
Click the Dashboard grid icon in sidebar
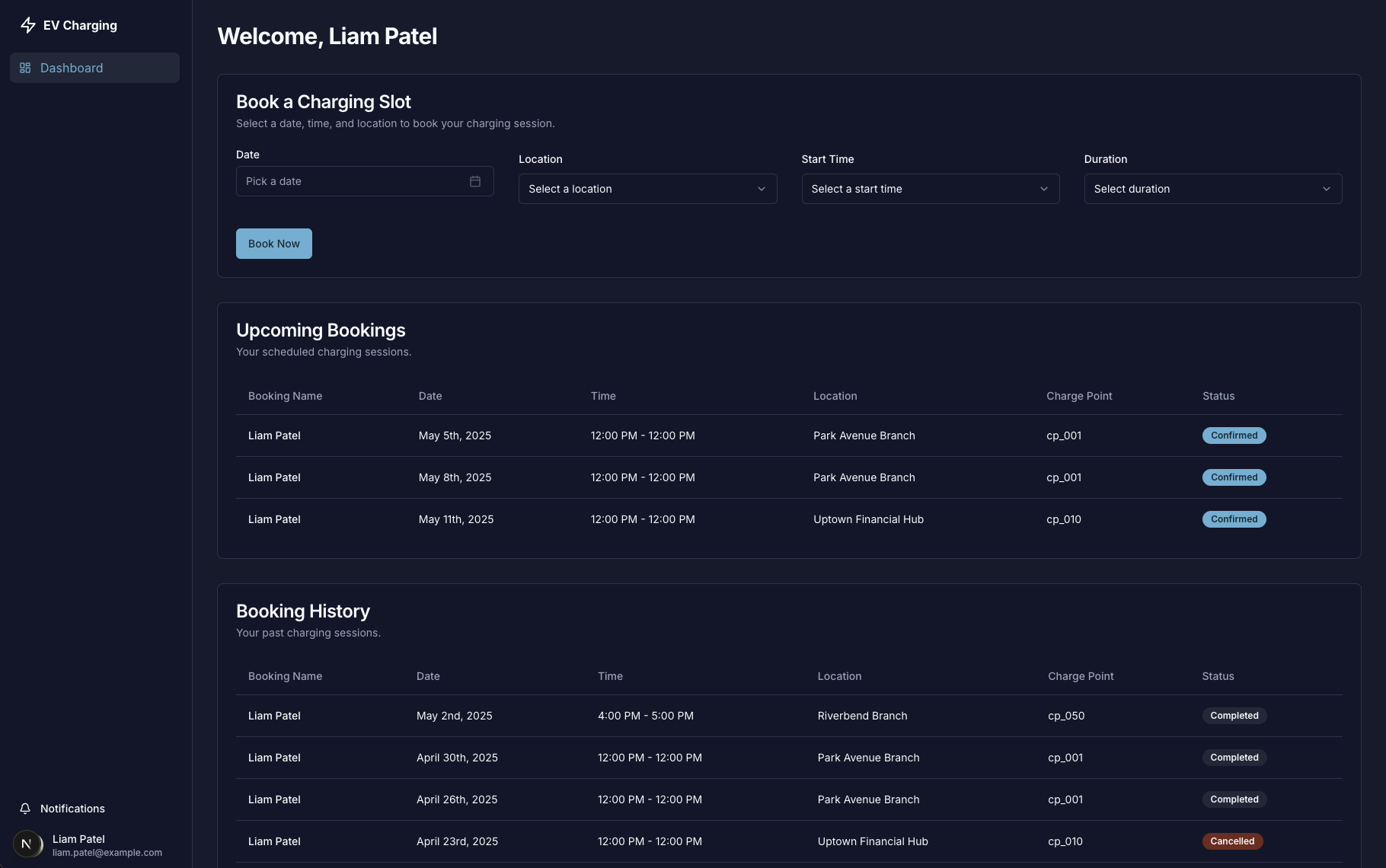tap(25, 68)
